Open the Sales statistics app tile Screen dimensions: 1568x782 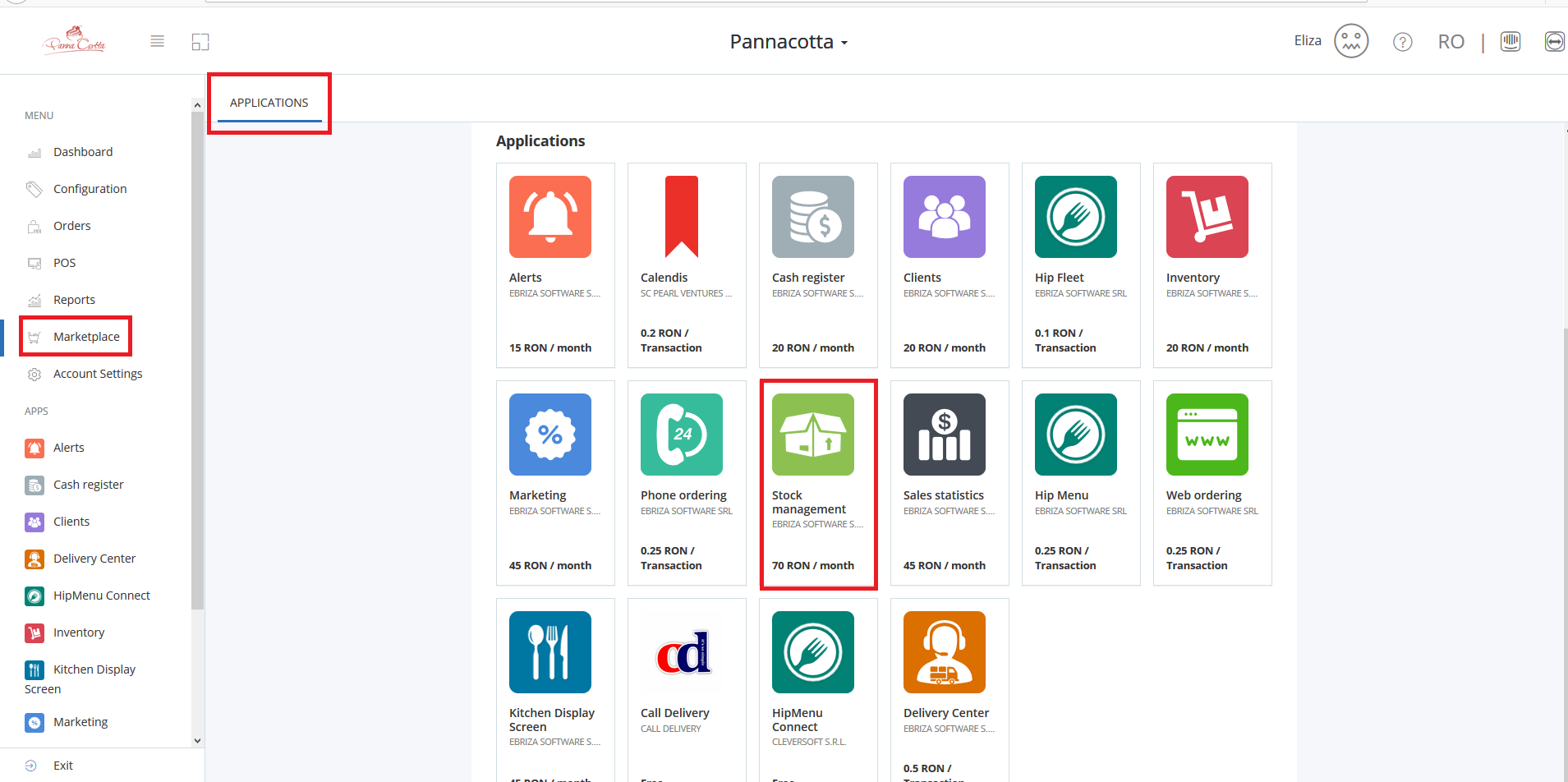coord(950,483)
